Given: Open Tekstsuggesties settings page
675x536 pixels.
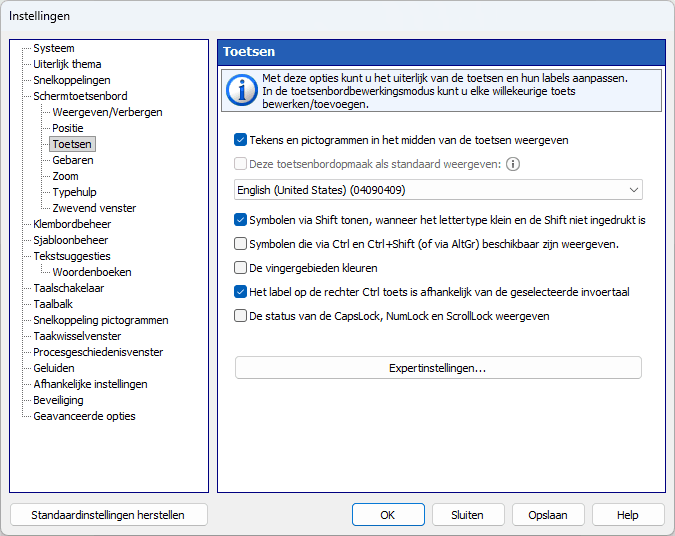Looking at the screenshot, I should (x=72, y=256).
